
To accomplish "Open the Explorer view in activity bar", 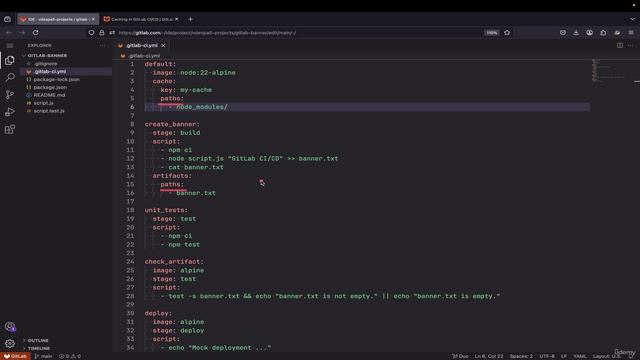I will point(10,60).
